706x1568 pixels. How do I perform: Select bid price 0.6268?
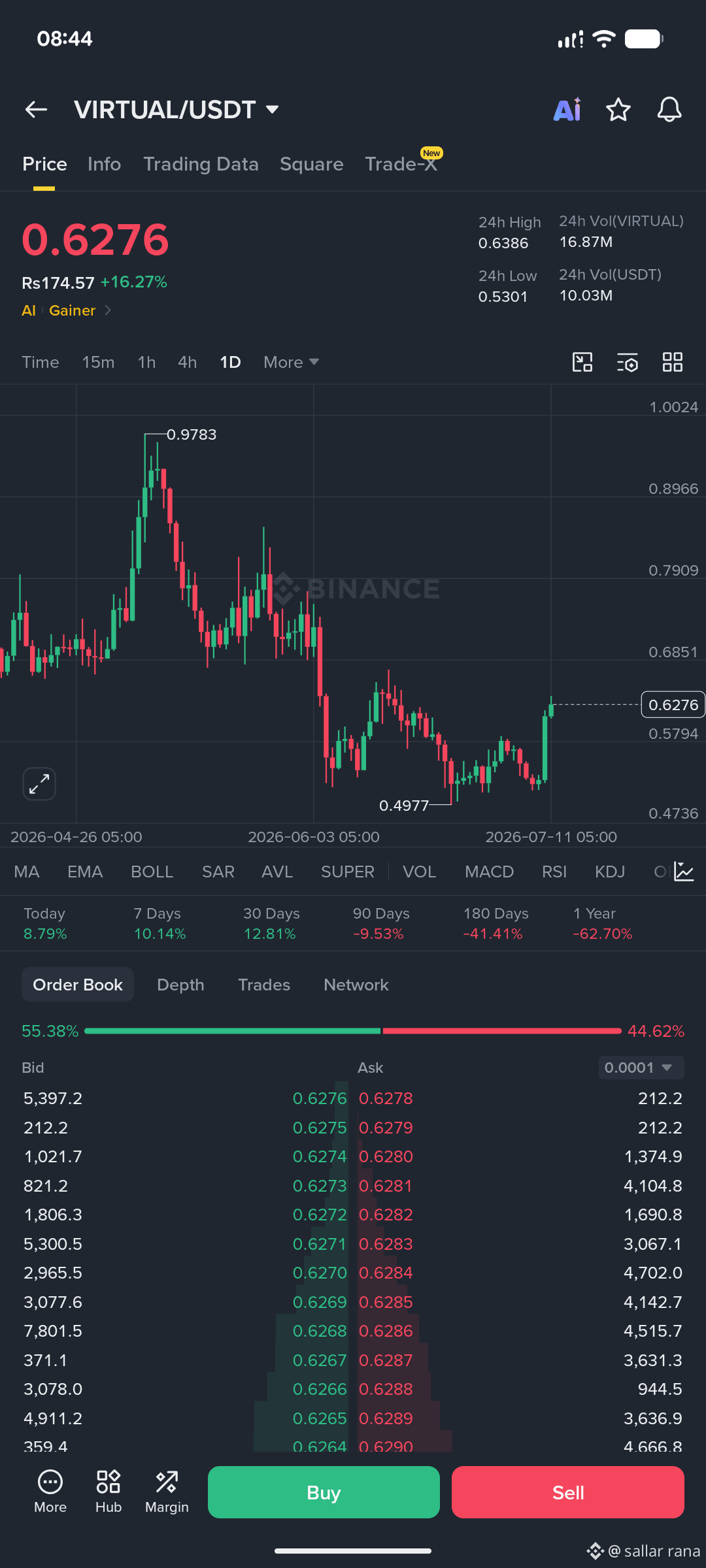(x=320, y=1331)
